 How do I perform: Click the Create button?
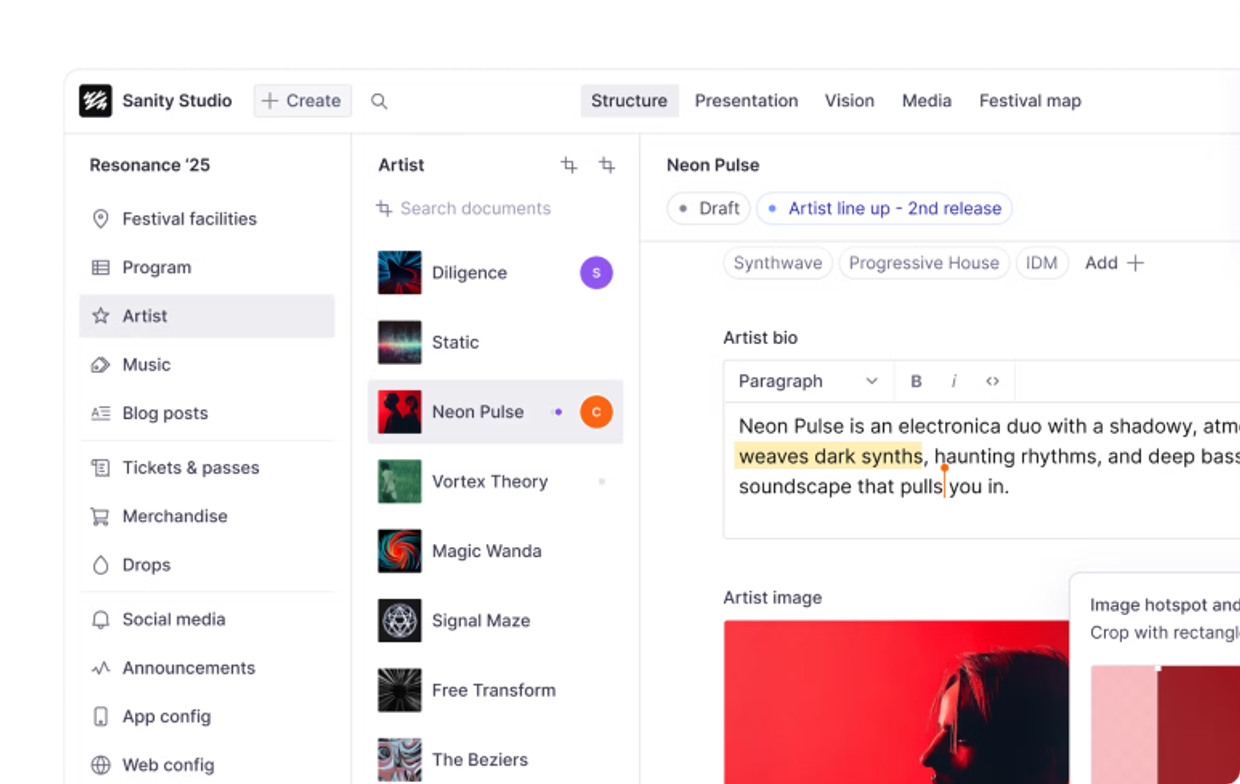click(x=303, y=101)
